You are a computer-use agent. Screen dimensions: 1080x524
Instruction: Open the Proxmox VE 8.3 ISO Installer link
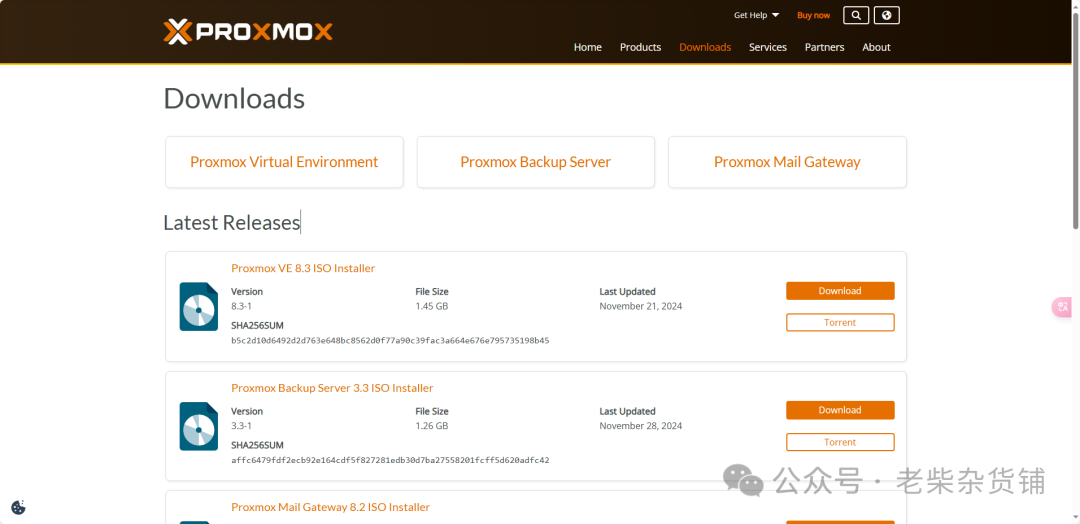click(x=303, y=268)
